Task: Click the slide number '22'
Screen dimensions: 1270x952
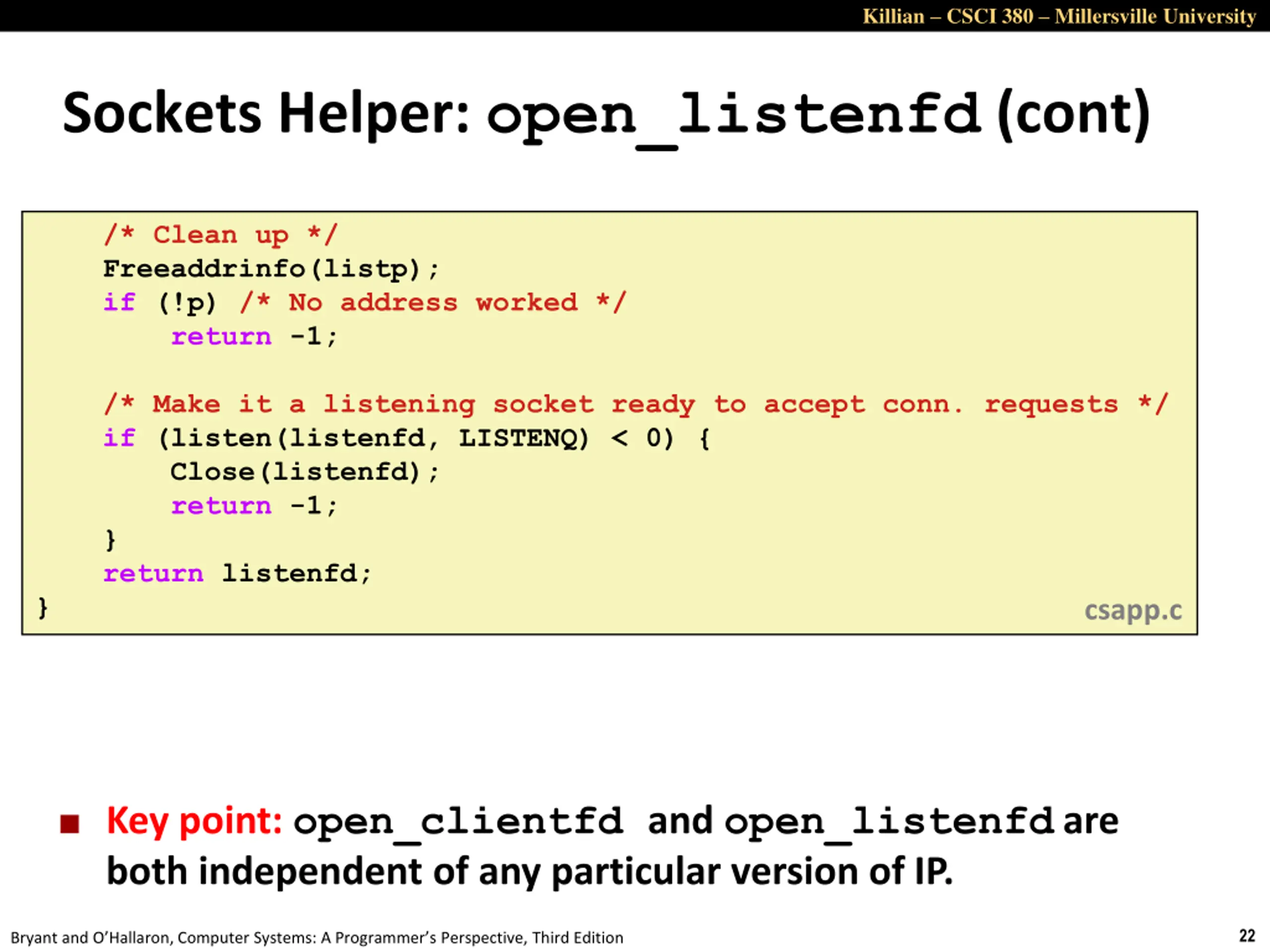Action: pos(1247,936)
